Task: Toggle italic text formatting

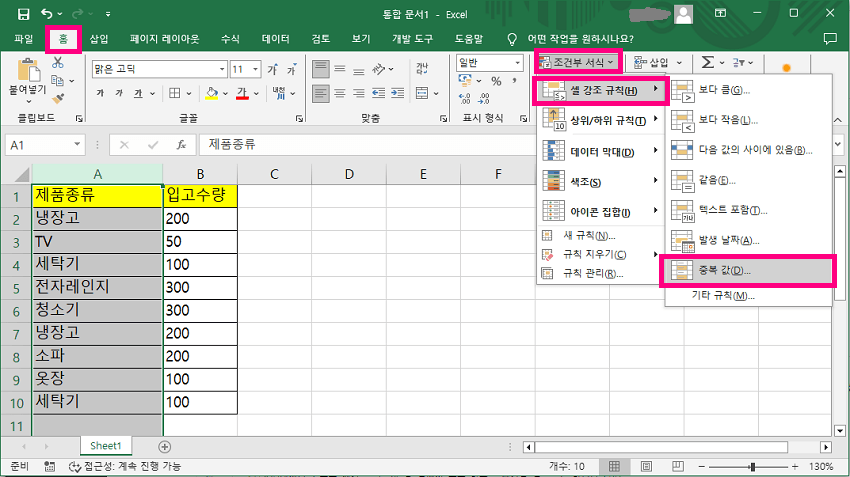Action: click(119, 93)
